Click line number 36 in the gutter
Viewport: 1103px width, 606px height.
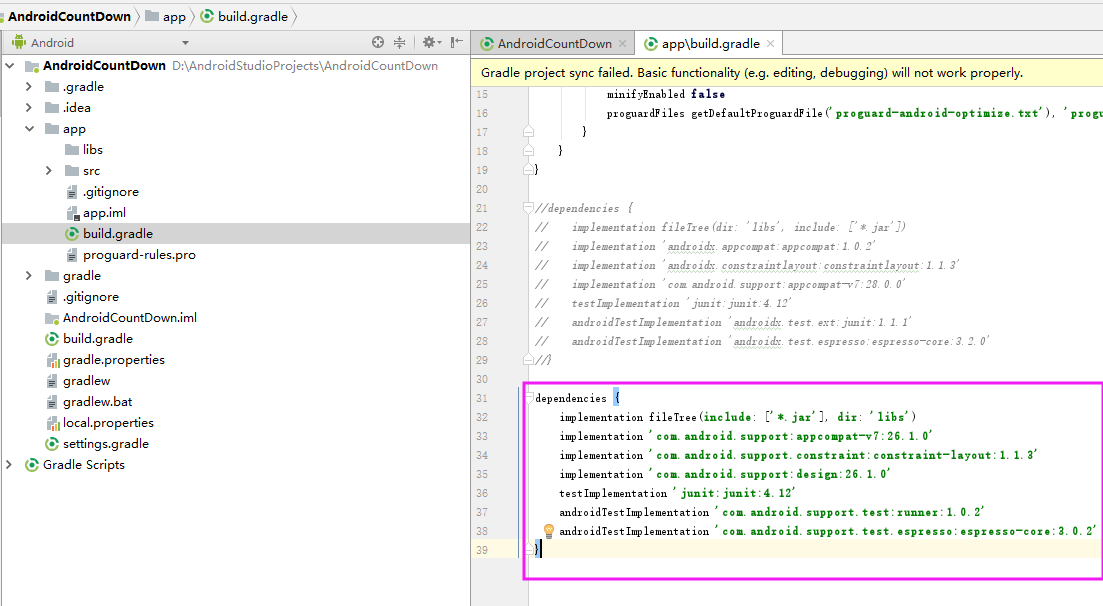tap(482, 493)
